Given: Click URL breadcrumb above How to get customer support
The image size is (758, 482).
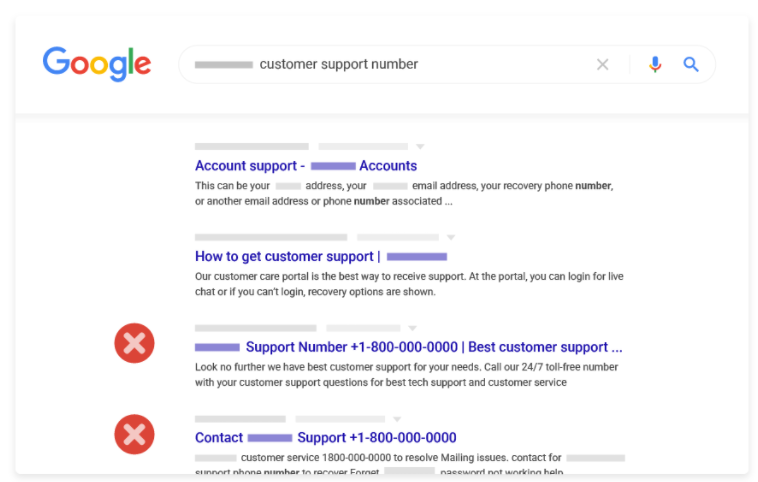Looking at the screenshot, I should click(271, 238).
